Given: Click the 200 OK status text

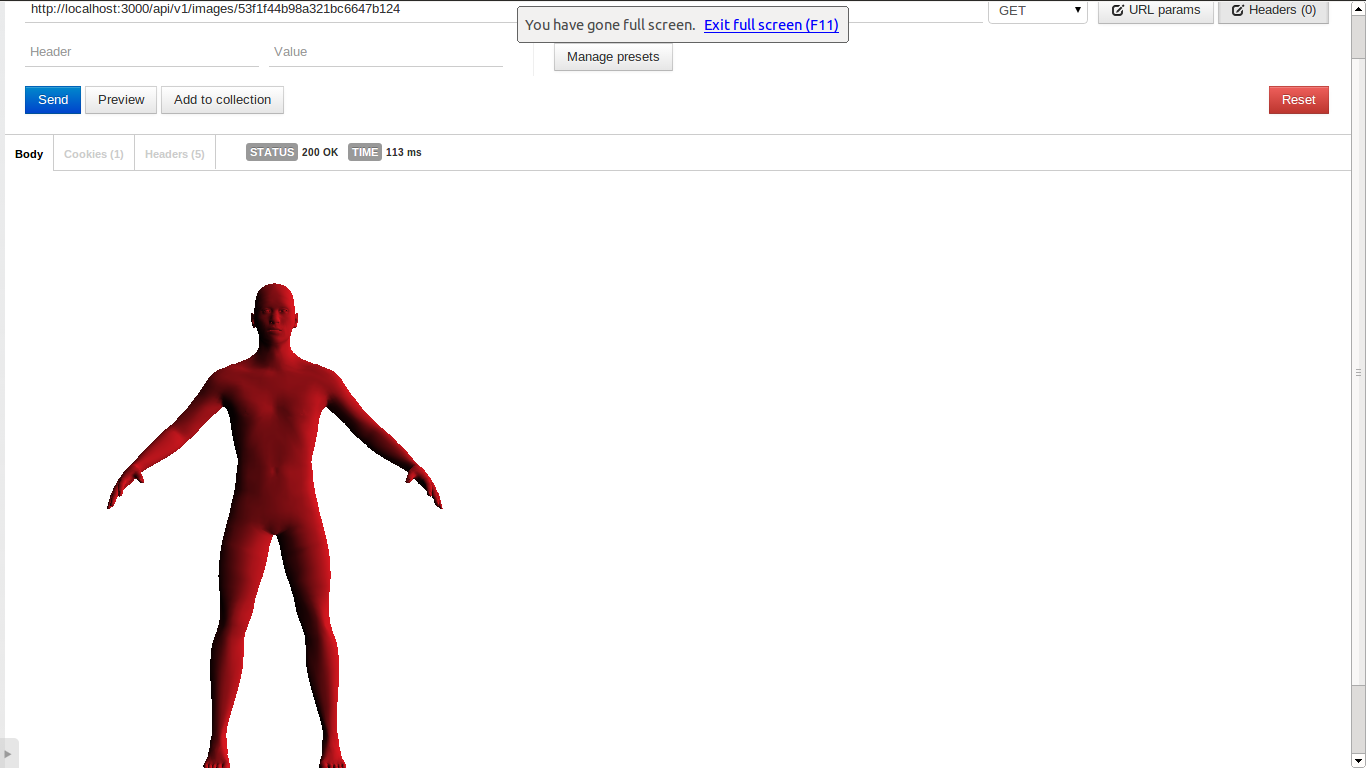Looking at the screenshot, I should 320,153.
